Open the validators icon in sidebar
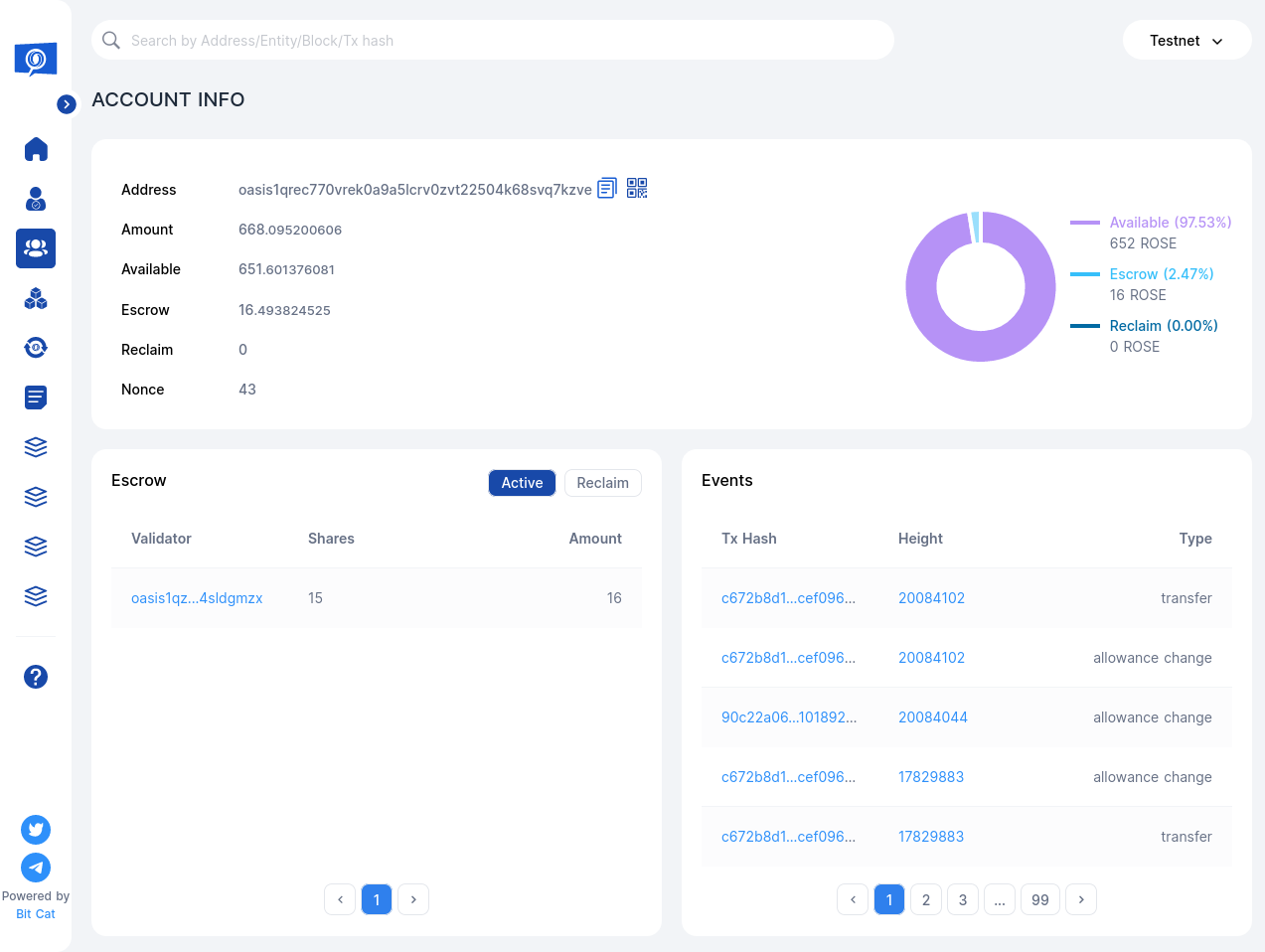The image size is (1265, 952). [x=36, y=199]
